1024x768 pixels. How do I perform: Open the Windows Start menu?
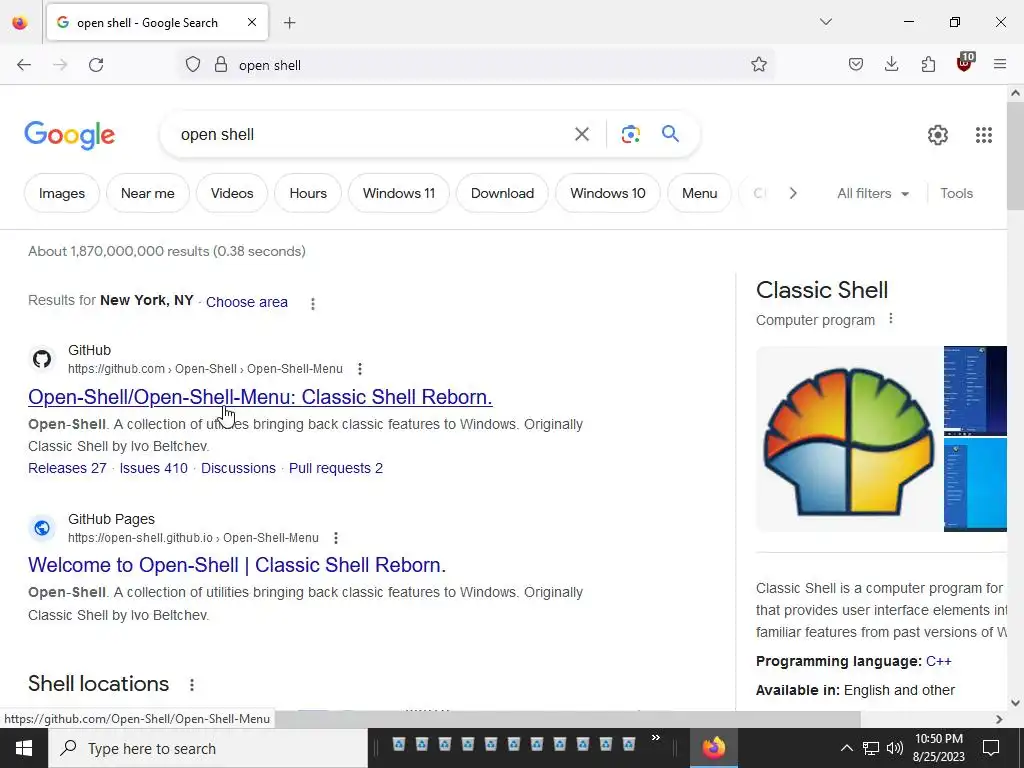point(24,748)
